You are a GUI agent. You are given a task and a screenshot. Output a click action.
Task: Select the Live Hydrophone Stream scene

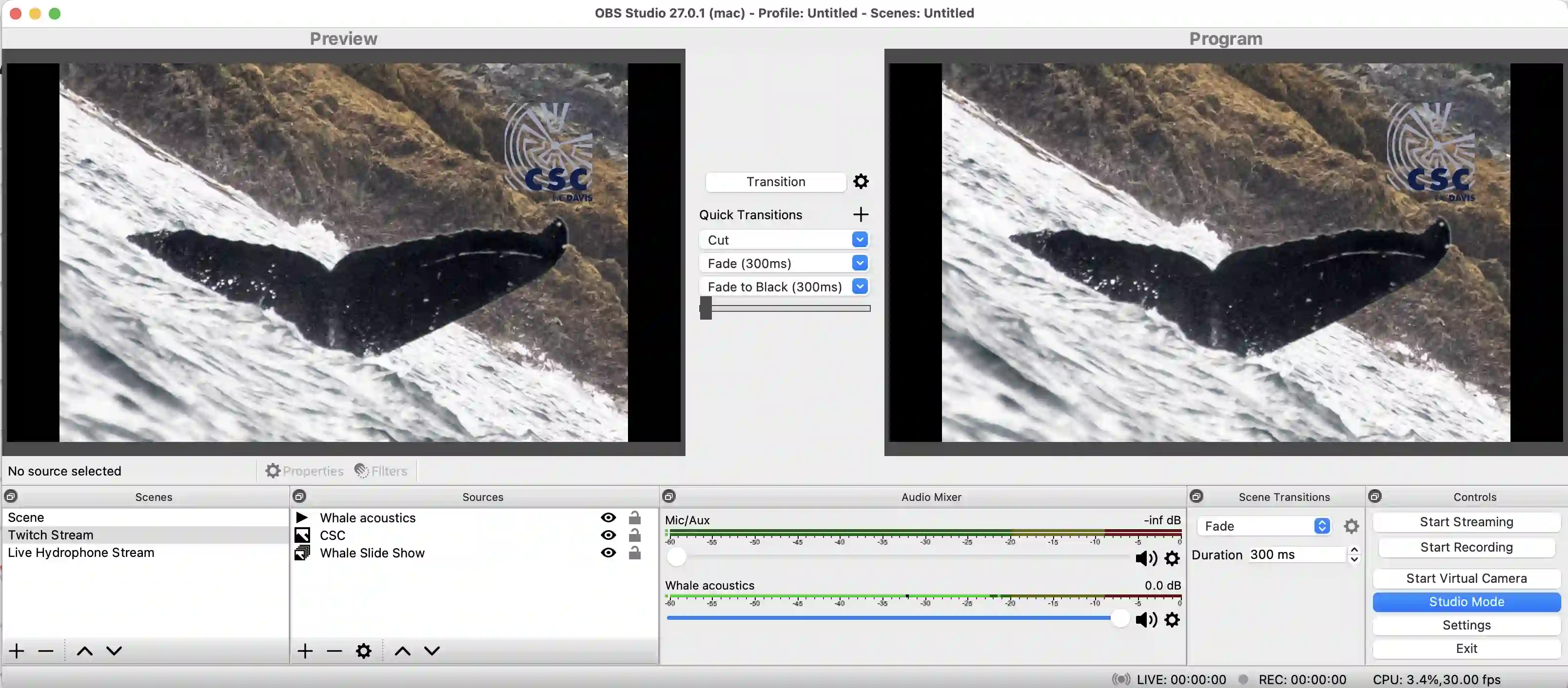point(81,553)
